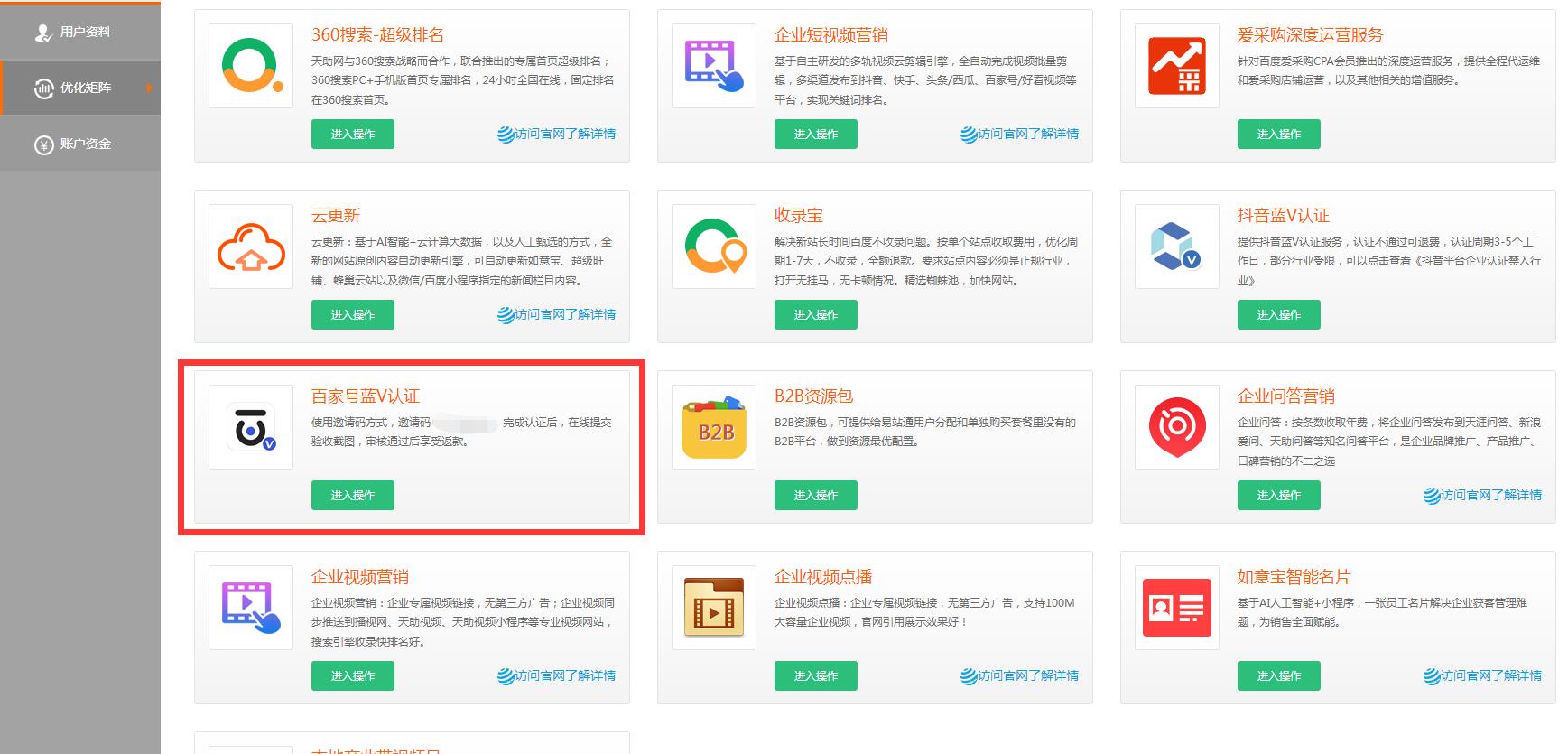Click 进入操作 for 抖音蓝V认证

(1279, 314)
